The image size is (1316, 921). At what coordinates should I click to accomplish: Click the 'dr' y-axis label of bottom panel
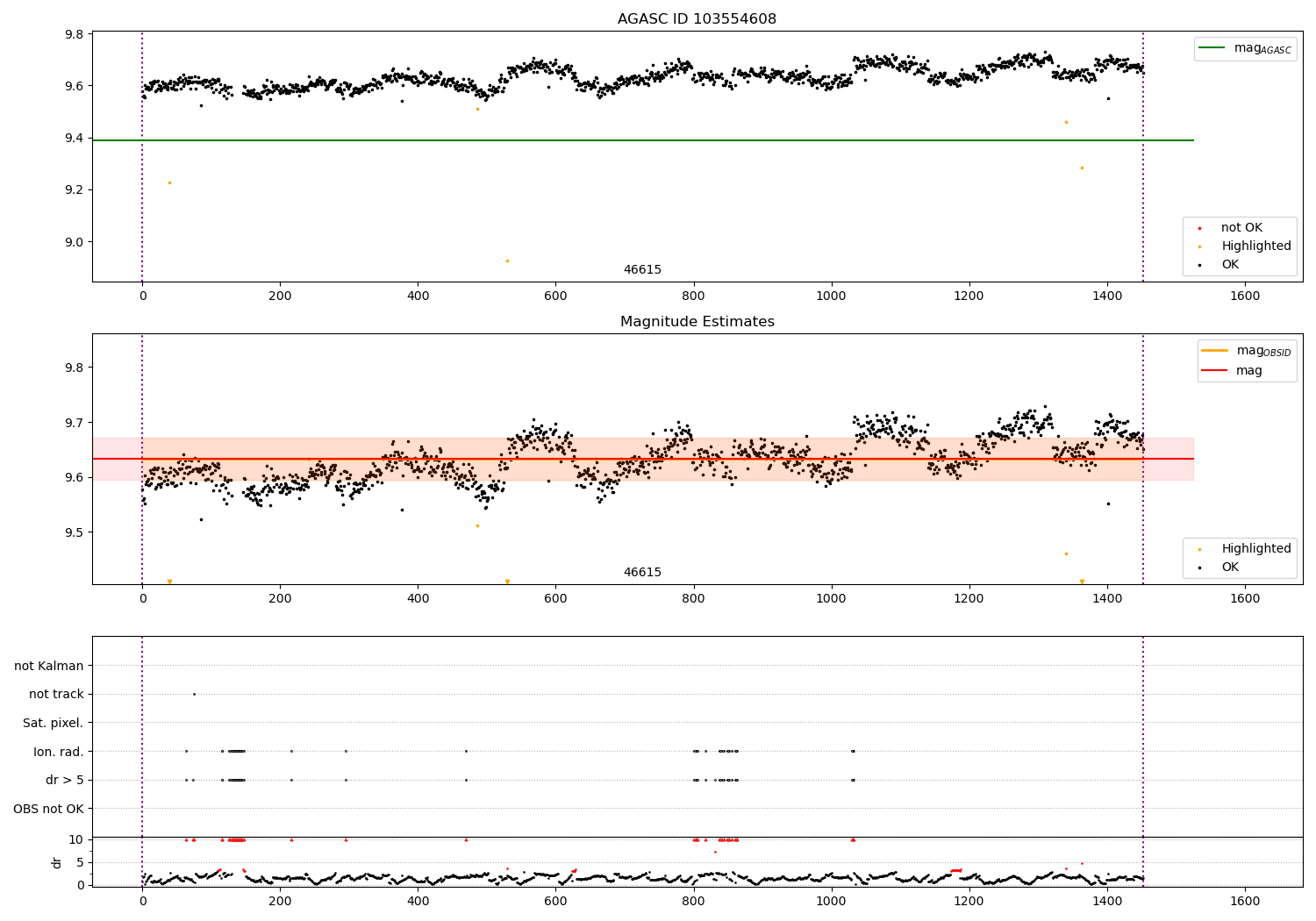coord(57,862)
